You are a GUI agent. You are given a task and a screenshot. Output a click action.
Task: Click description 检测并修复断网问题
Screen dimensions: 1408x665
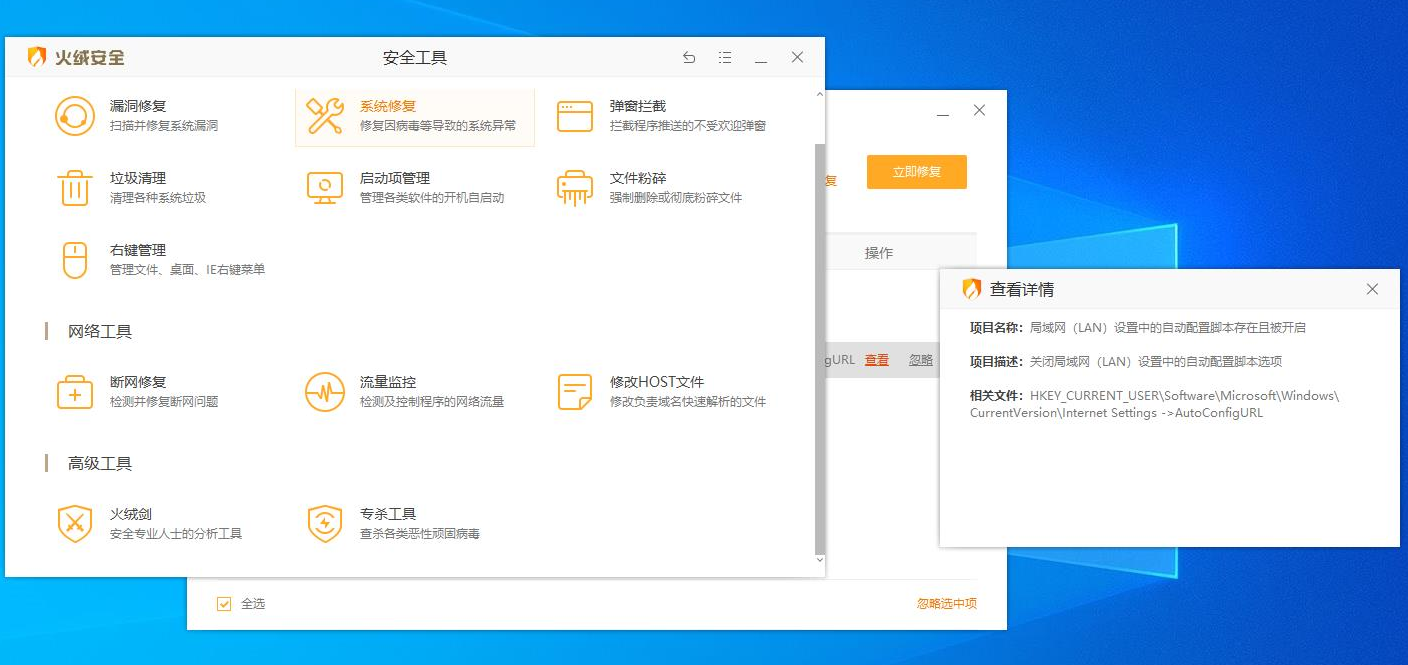(164, 402)
